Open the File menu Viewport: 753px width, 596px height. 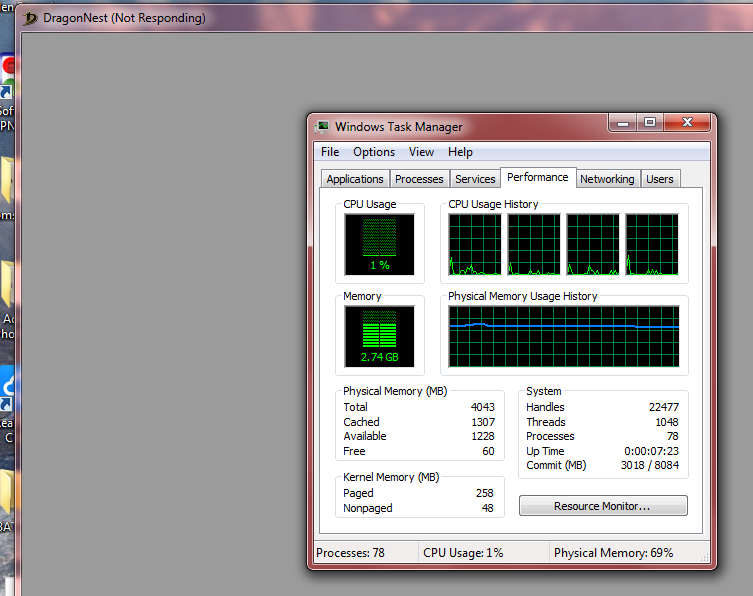330,152
